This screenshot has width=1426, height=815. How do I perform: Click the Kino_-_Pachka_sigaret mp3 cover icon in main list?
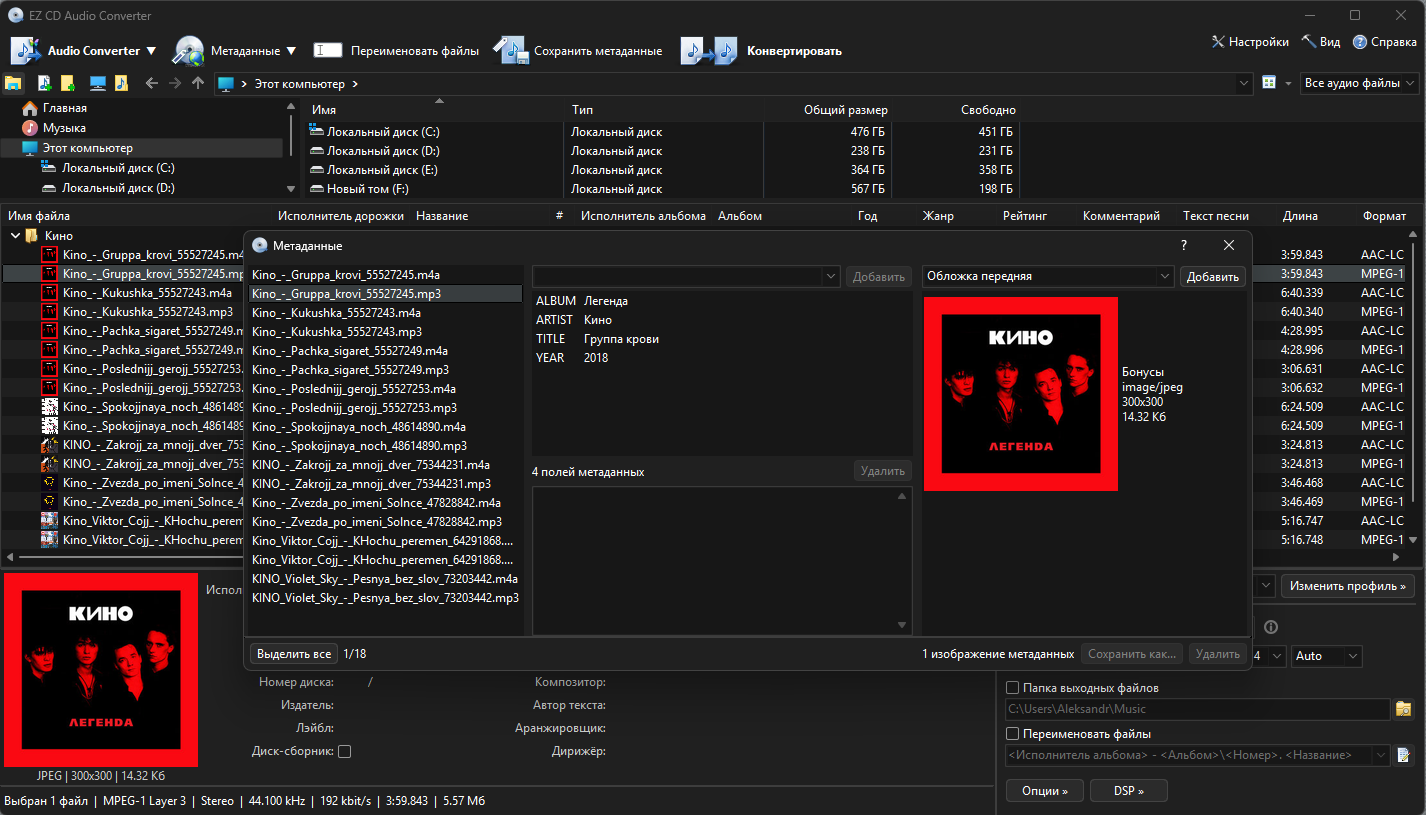[x=50, y=350]
